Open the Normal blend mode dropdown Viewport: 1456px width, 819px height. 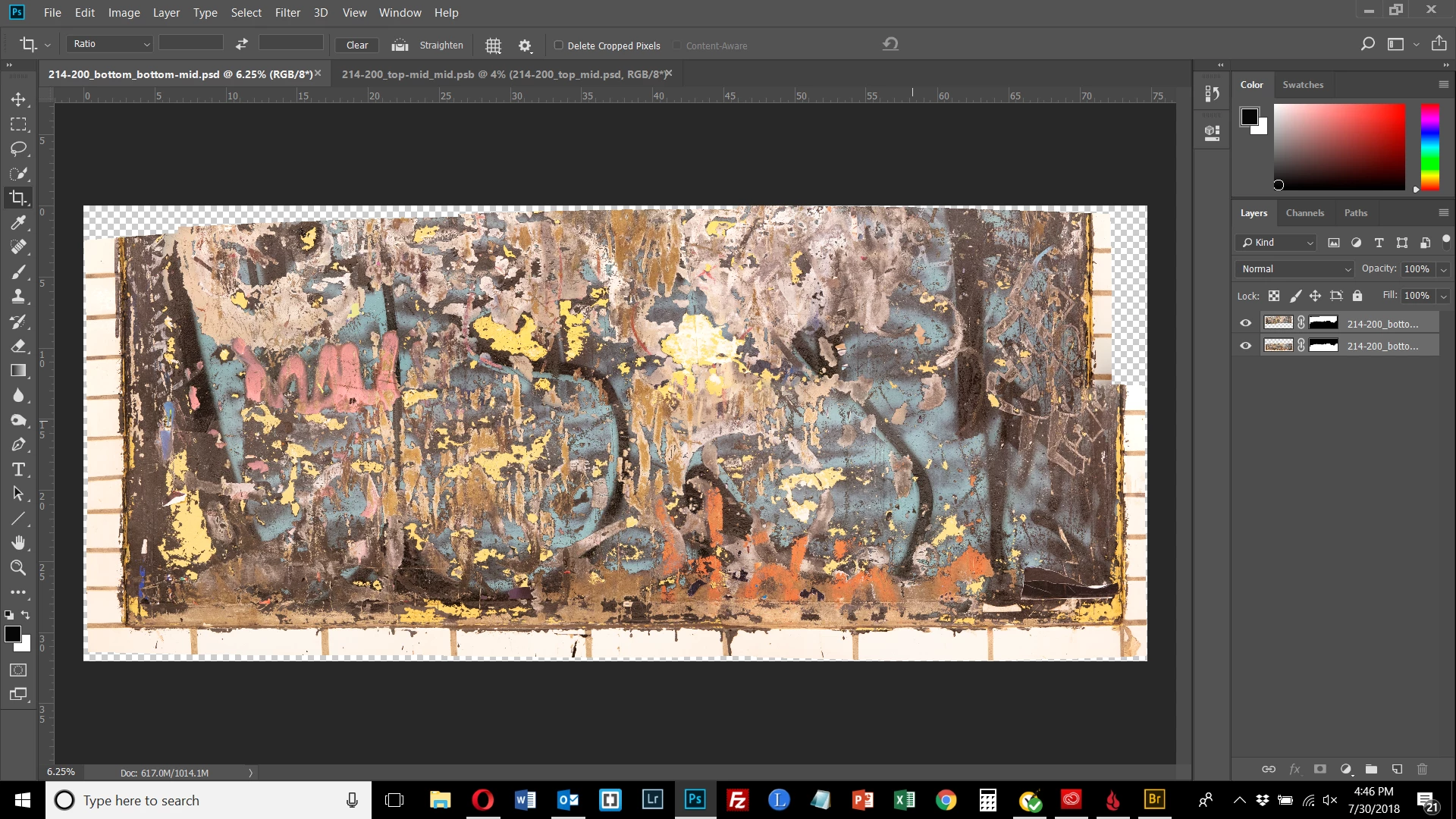1295,269
